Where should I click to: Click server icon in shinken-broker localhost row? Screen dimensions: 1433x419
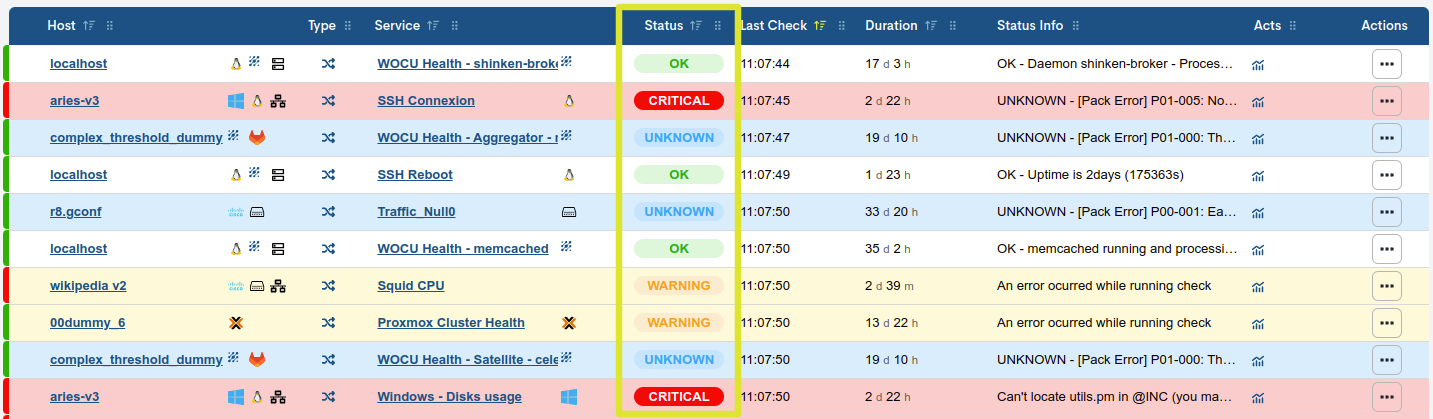[x=278, y=64]
